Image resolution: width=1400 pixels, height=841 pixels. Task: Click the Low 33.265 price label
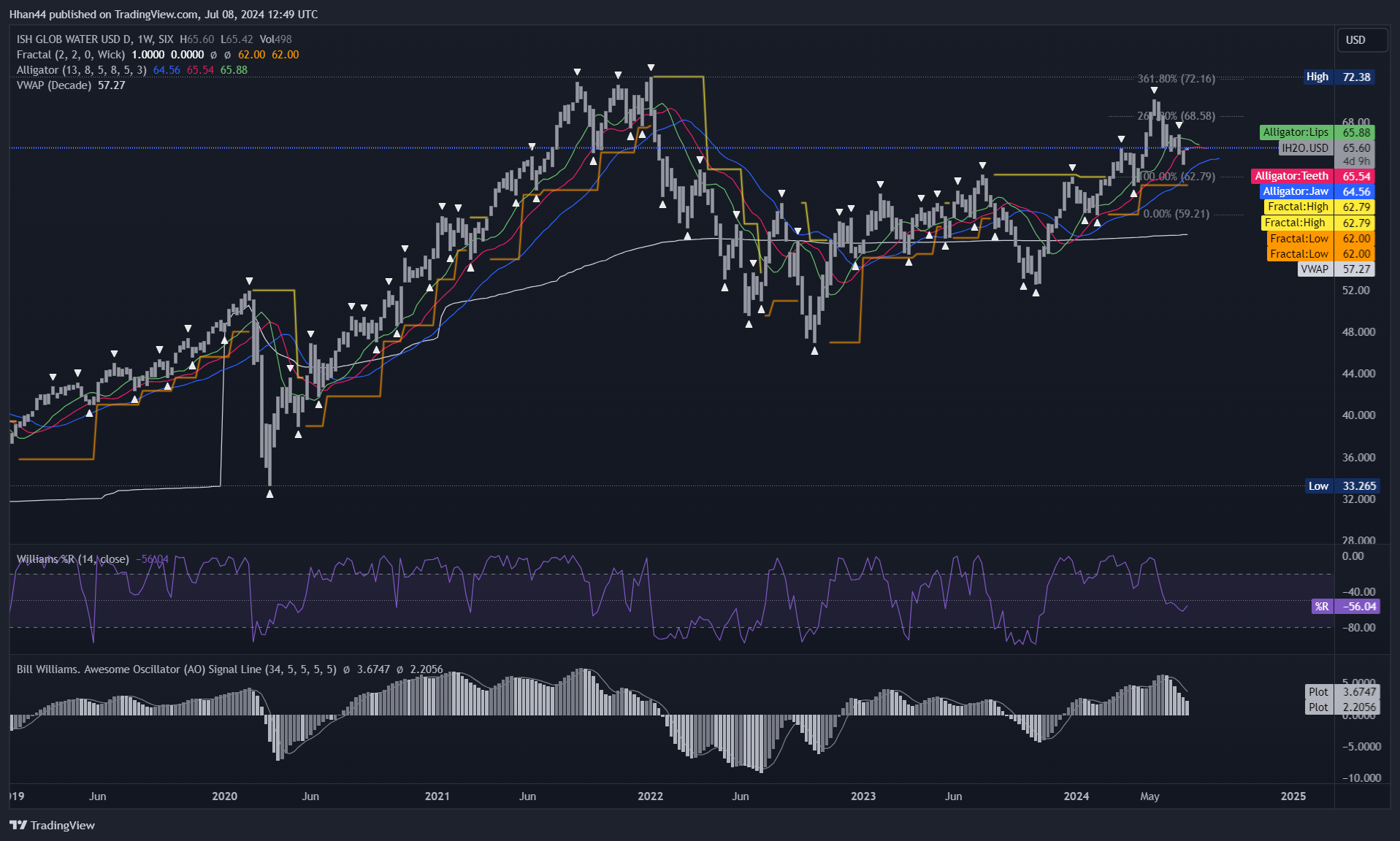coord(1342,486)
